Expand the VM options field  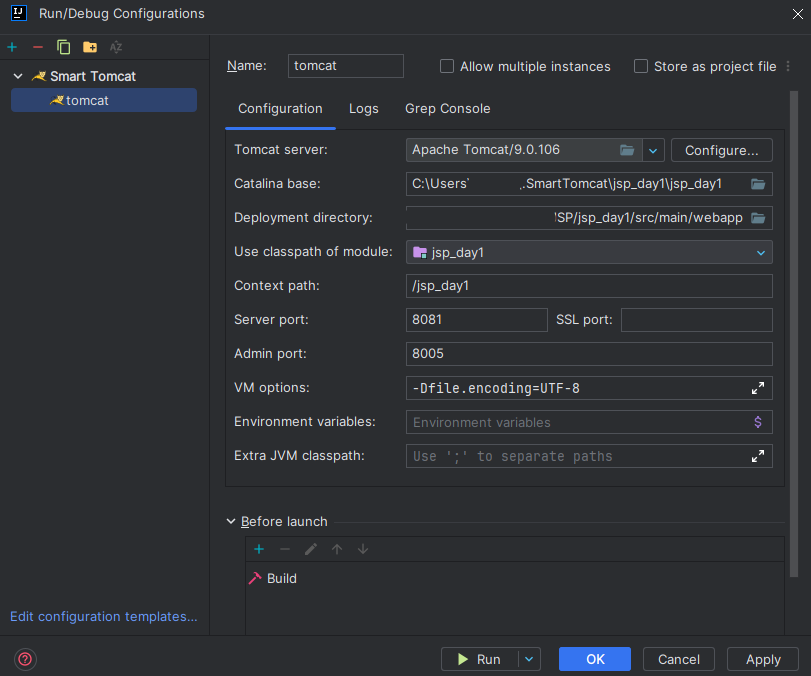point(758,388)
